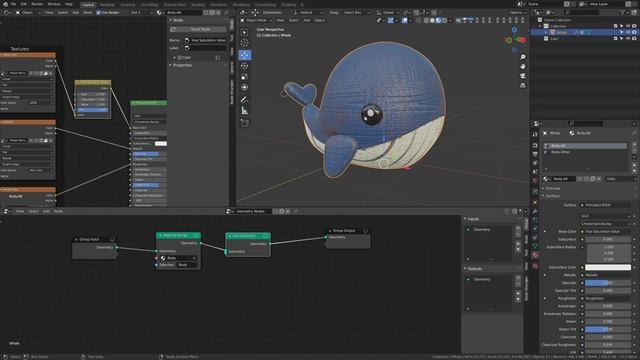This screenshot has height=360, width=640.
Task: Click the Join Geometry node header
Action: coord(248,236)
